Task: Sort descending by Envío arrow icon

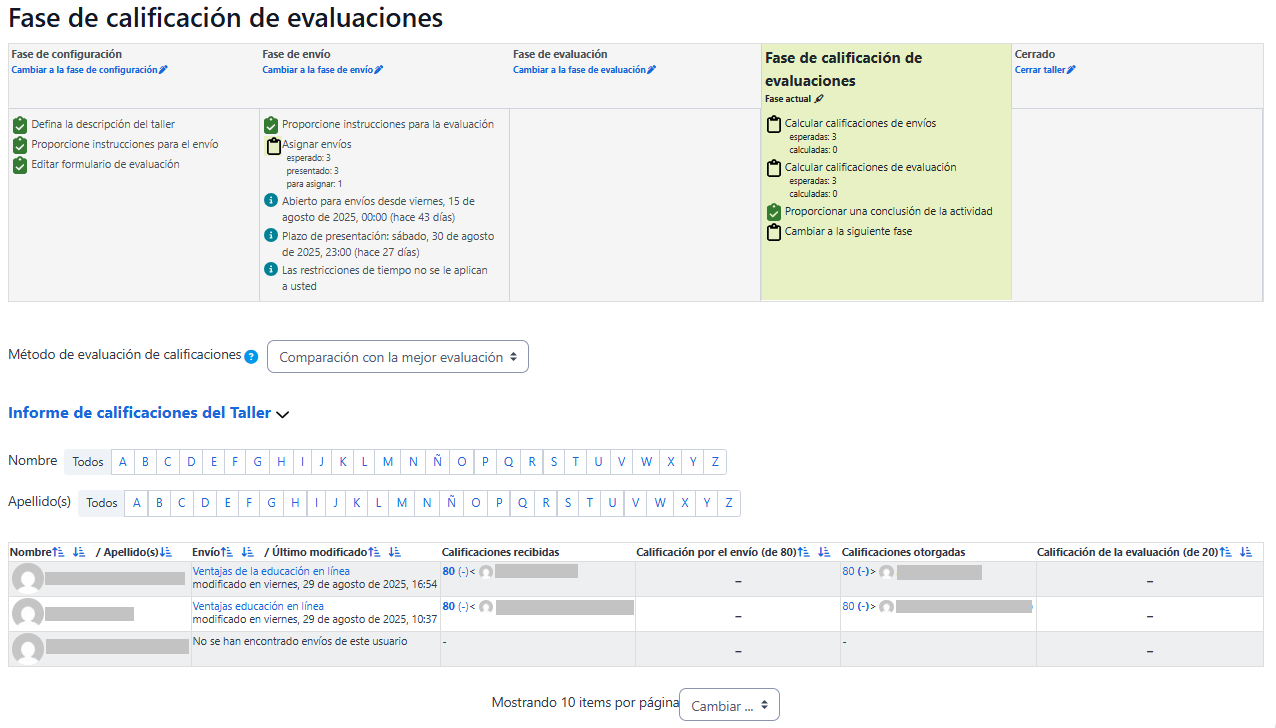Action: tap(247, 552)
